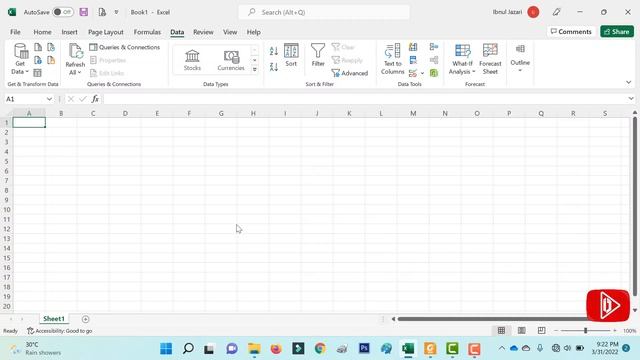The width and height of the screenshot is (640, 360).
Task: Click the Data Validation icon
Action: tap(413, 73)
